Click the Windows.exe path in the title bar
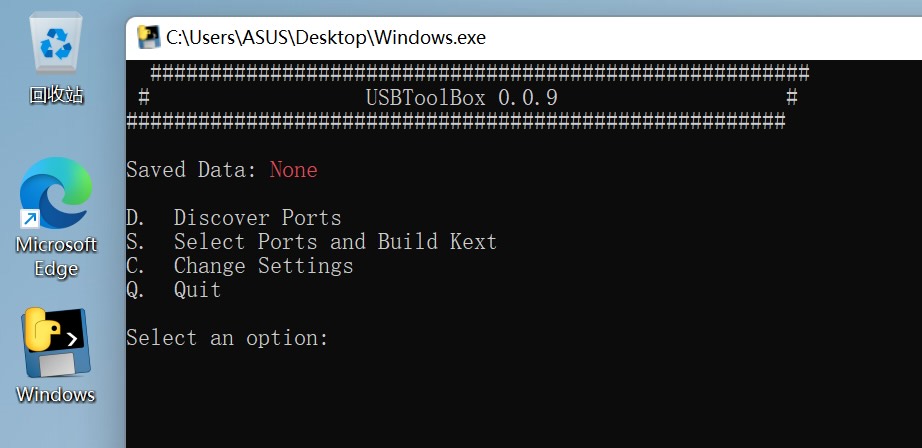The height and width of the screenshot is (448, 922). click(x=326, y=38)
